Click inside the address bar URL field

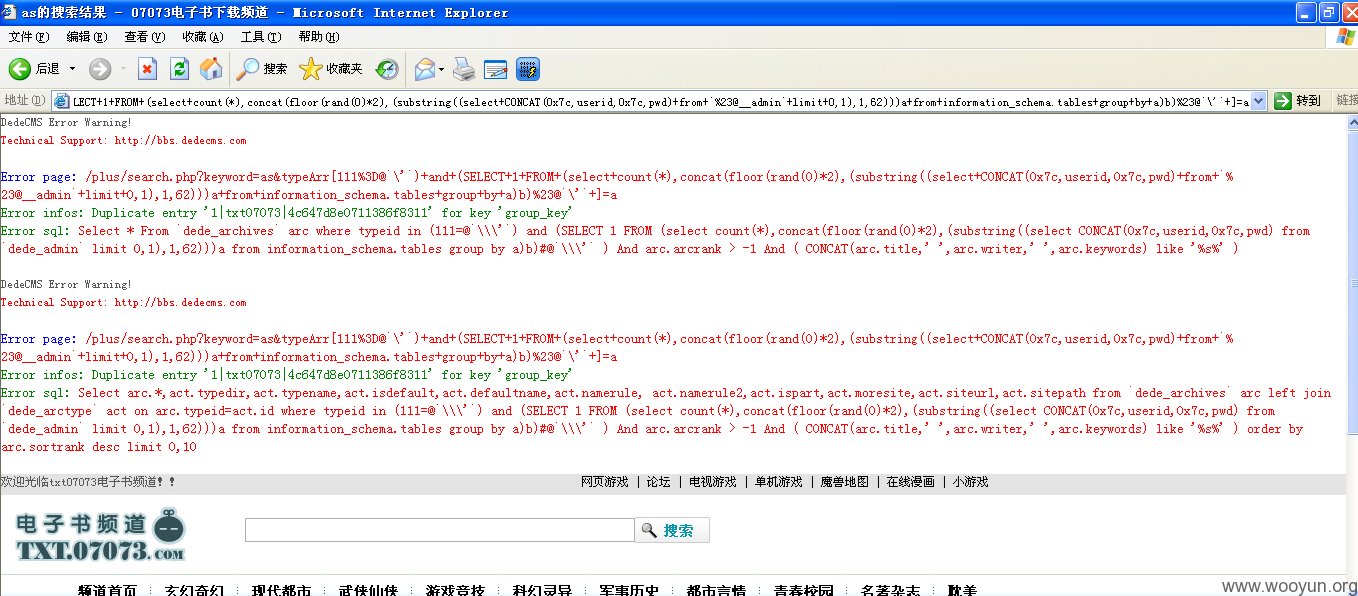coord(660,101)
